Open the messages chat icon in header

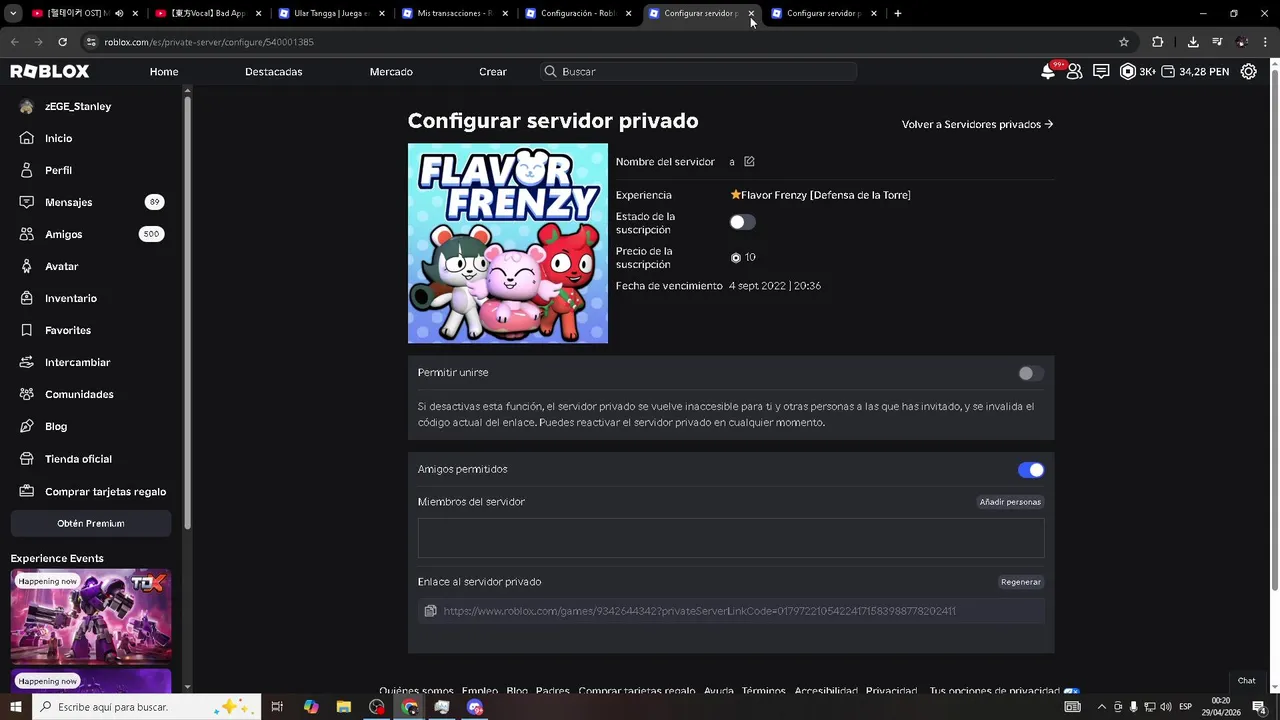[x=1101, y=72]
